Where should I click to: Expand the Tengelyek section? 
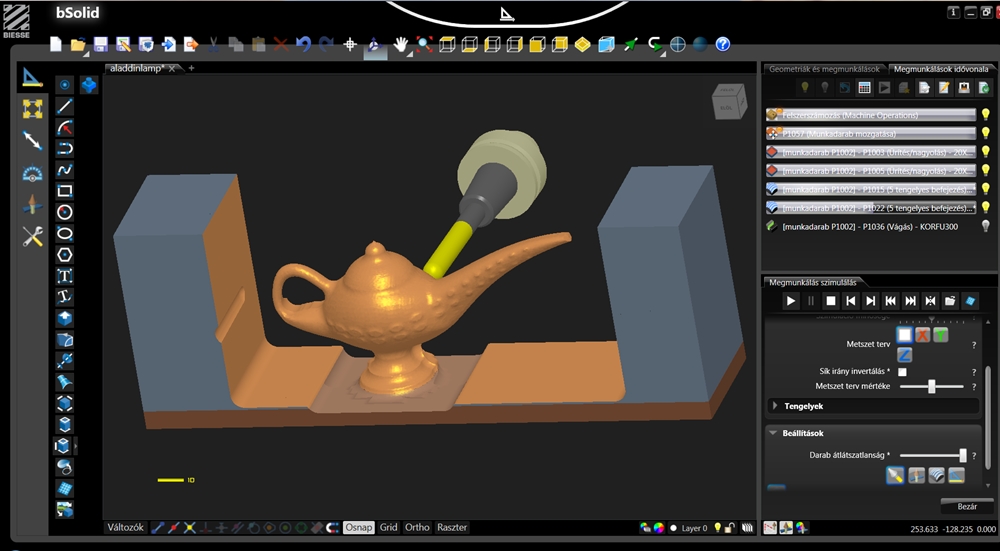[x=777, y=406]
